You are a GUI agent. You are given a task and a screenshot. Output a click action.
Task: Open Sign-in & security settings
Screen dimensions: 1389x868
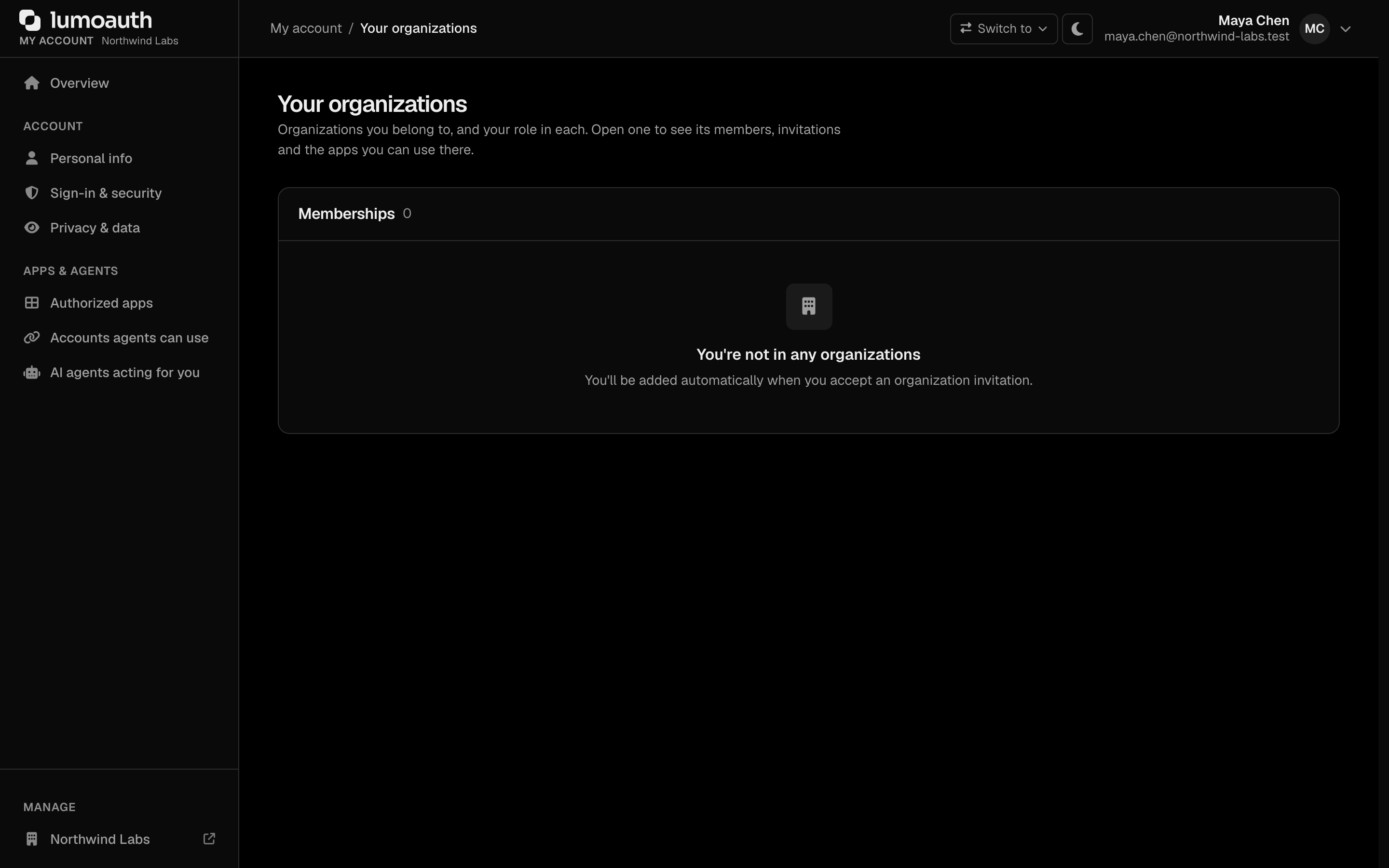119,193
